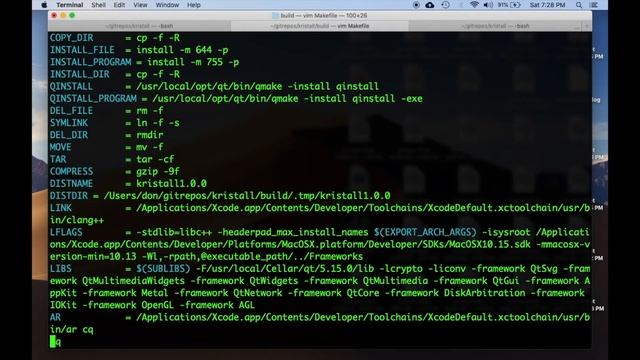
Task: Click the QINSTALL_PROGRAM variable name
Action: pyautogui.click(x=93, y=99)
